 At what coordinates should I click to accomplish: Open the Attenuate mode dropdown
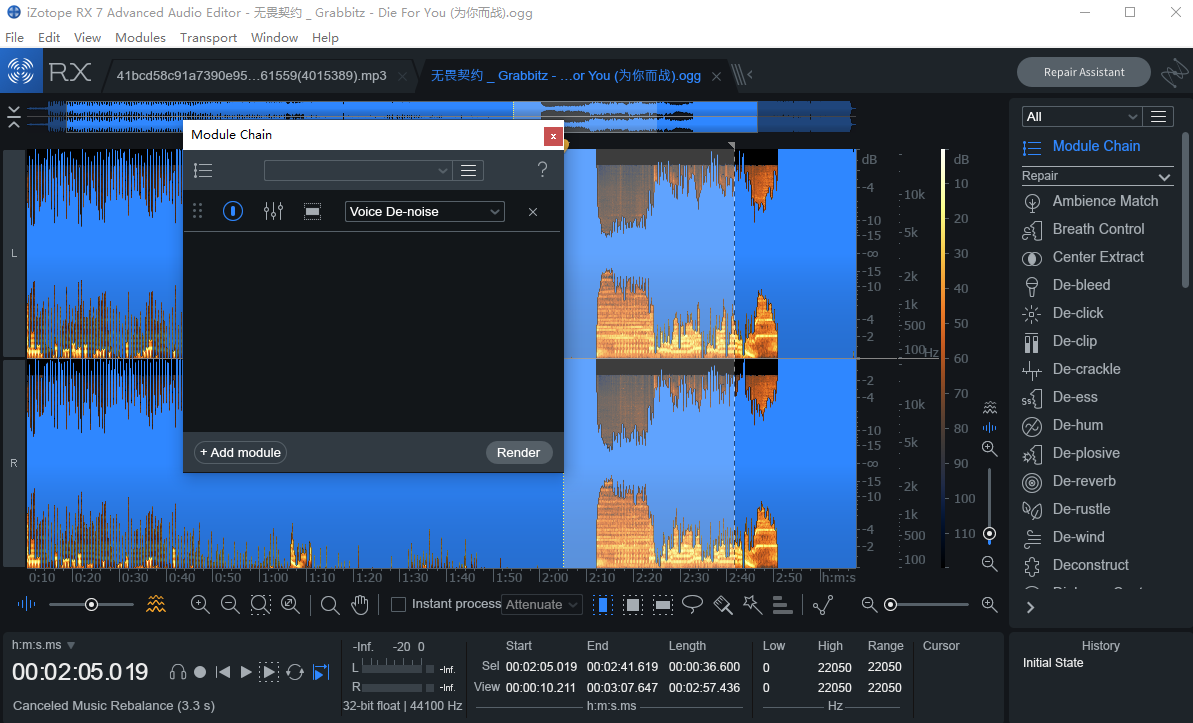(542, 604)
